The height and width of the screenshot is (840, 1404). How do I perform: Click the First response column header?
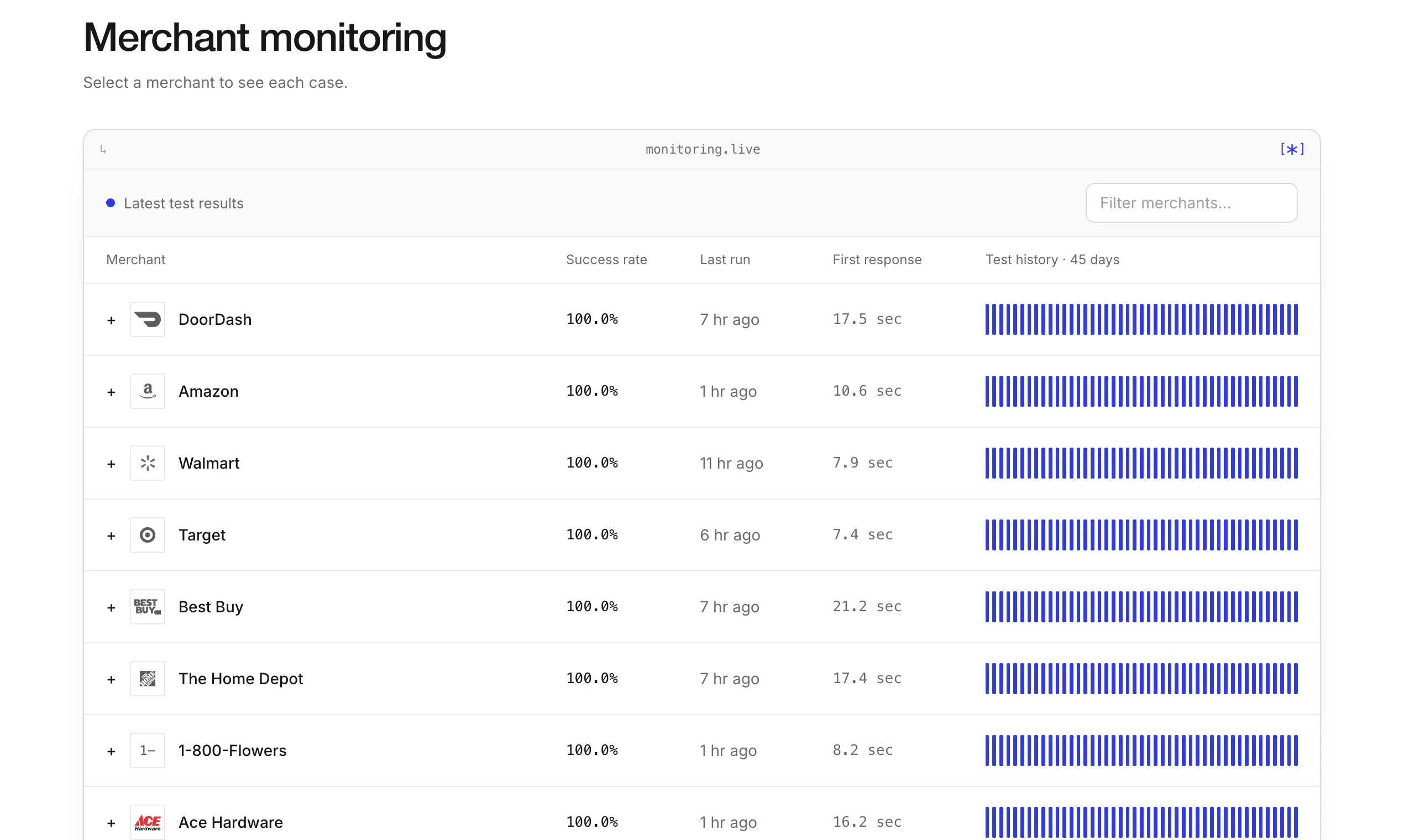877,260
